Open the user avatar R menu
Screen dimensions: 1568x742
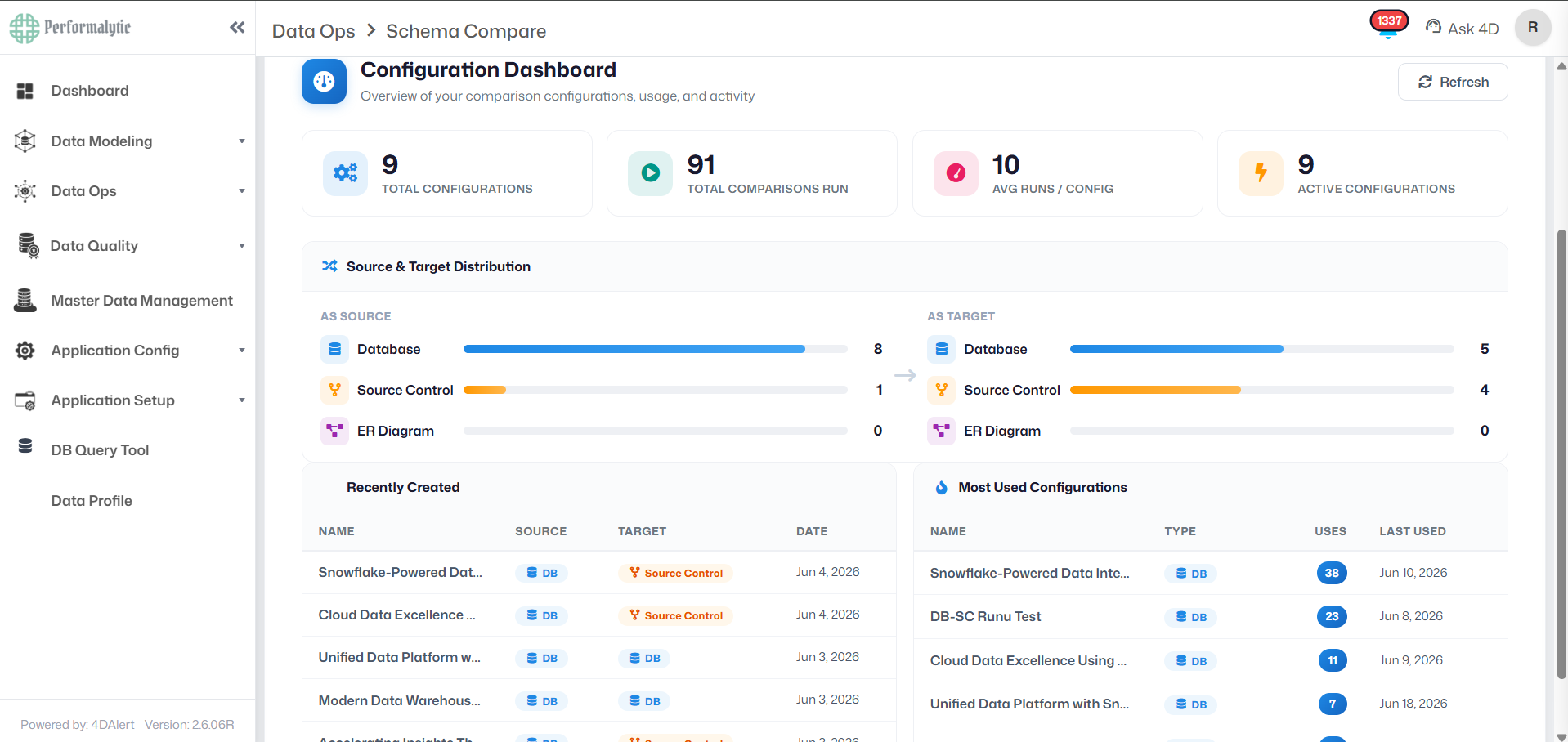pos(1533,27)
